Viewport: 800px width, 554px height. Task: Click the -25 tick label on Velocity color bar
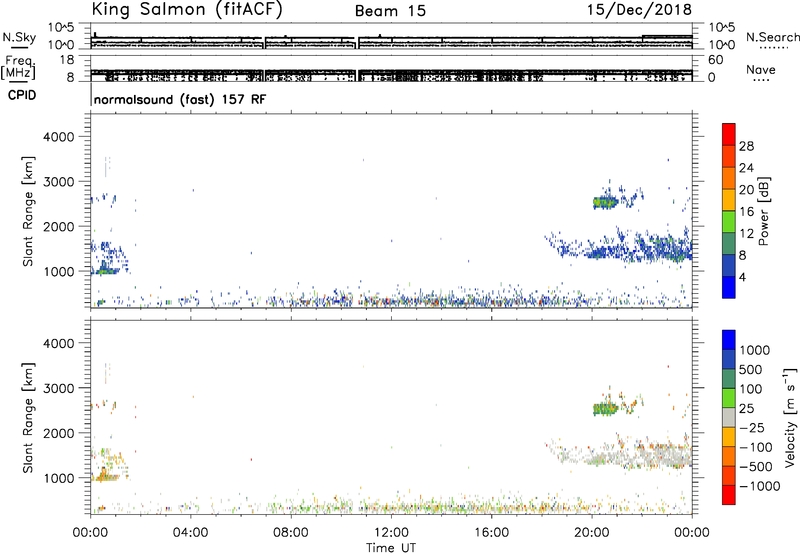(x=752, y=427)
